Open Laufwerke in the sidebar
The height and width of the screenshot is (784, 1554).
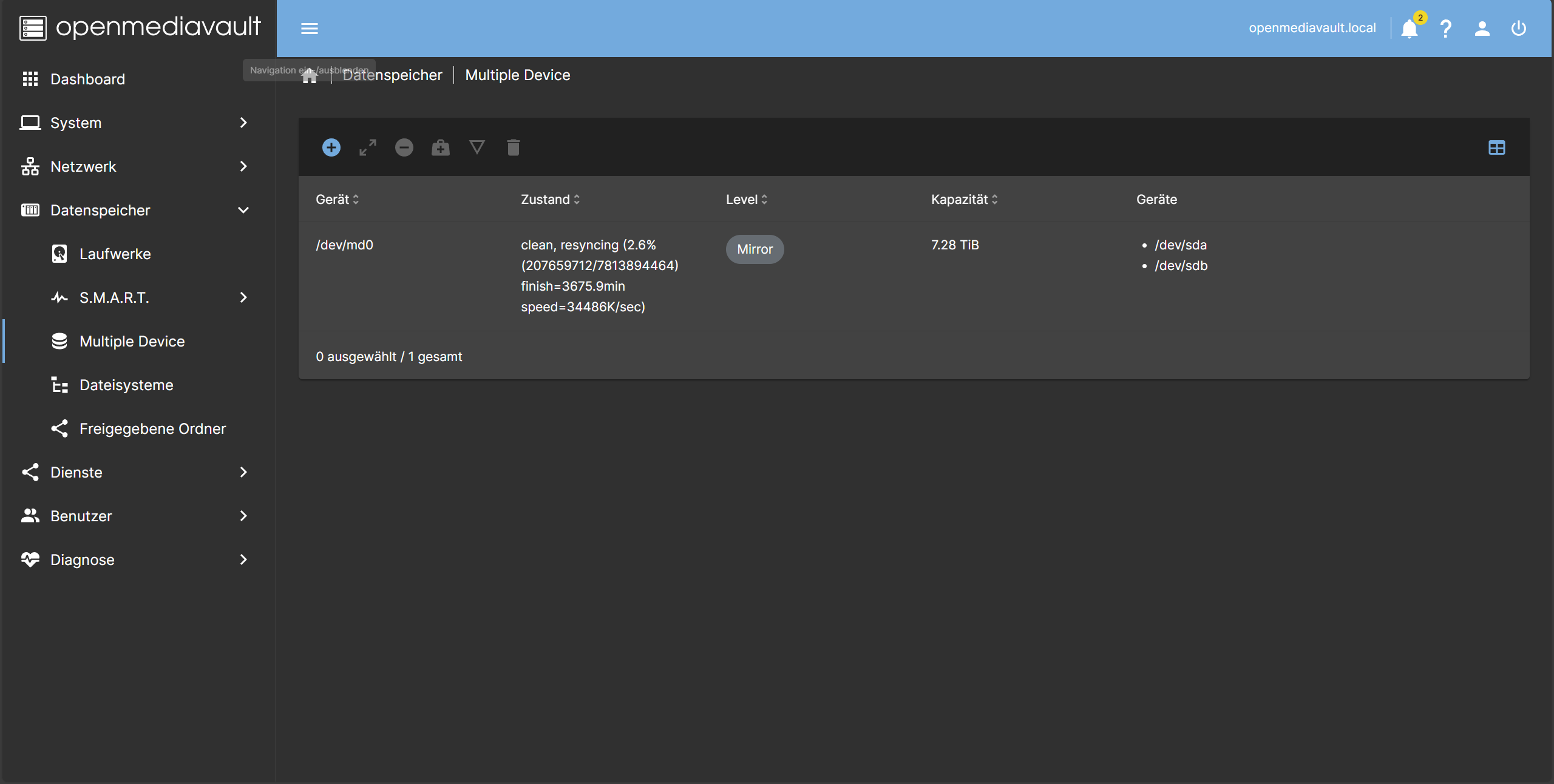pos(115,254)
